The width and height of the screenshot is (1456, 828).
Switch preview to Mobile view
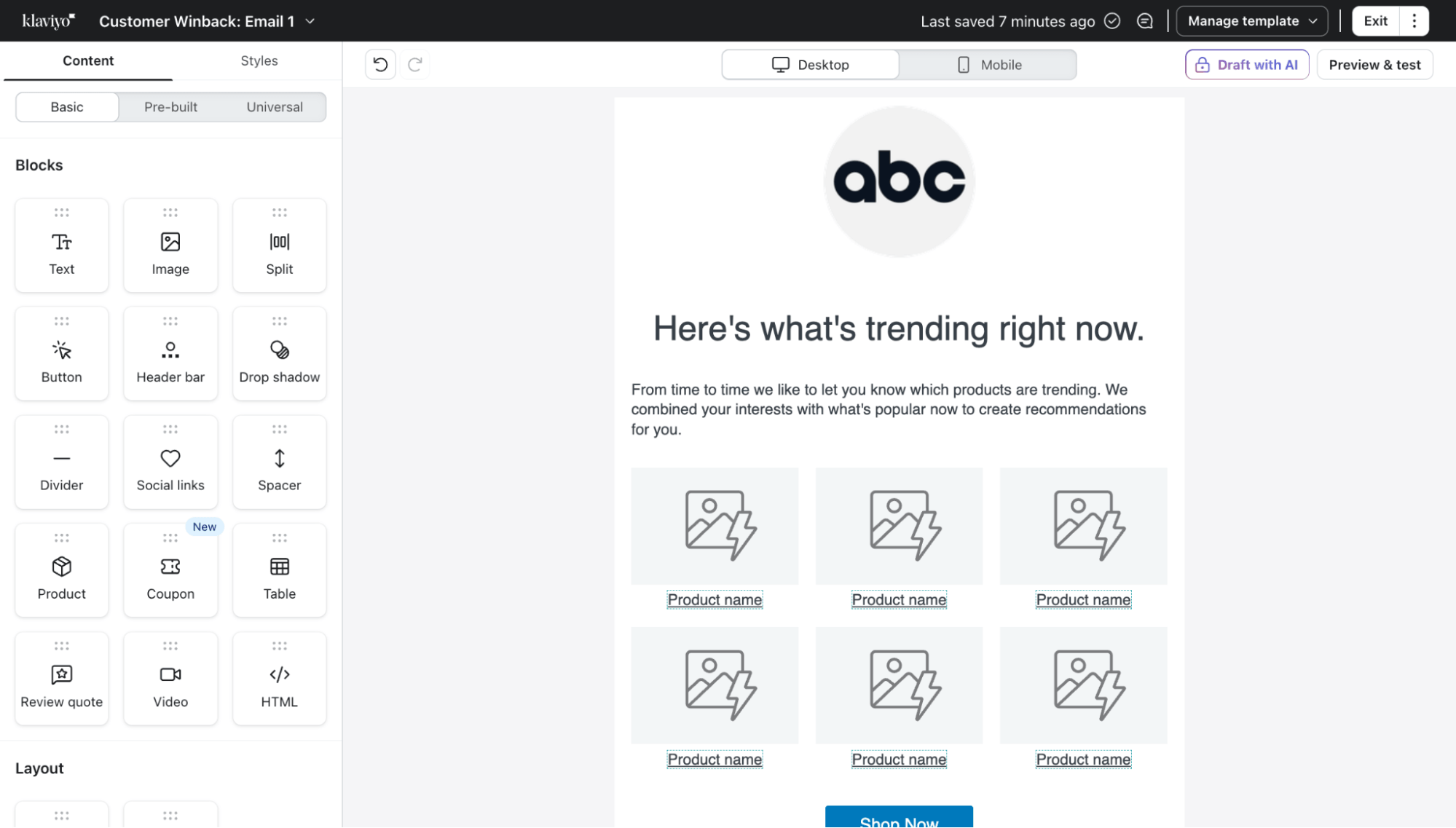pyautogui.click(x=988, y=65)
